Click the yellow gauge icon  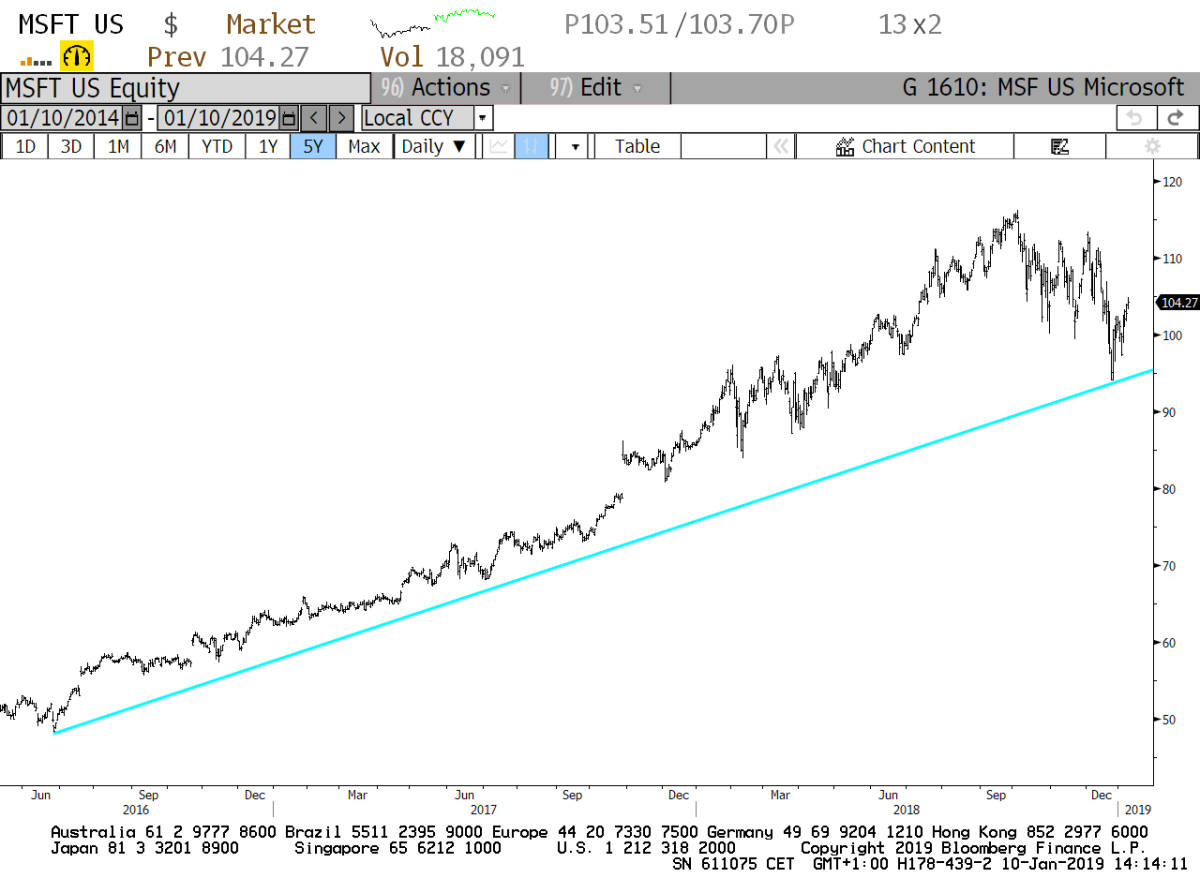(77, 56)
